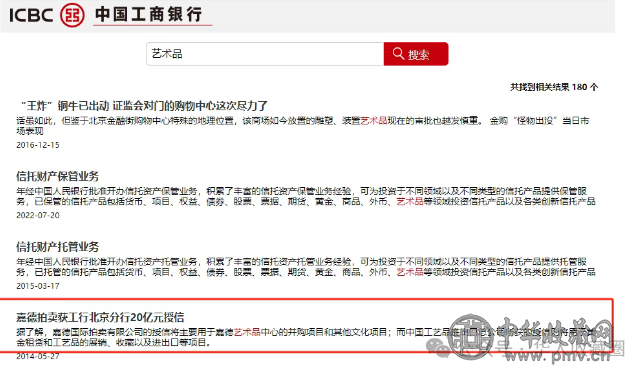Screen dimensions: 625x372
Task: Click snippet text beginning 话虽如此
Action: 303,126
